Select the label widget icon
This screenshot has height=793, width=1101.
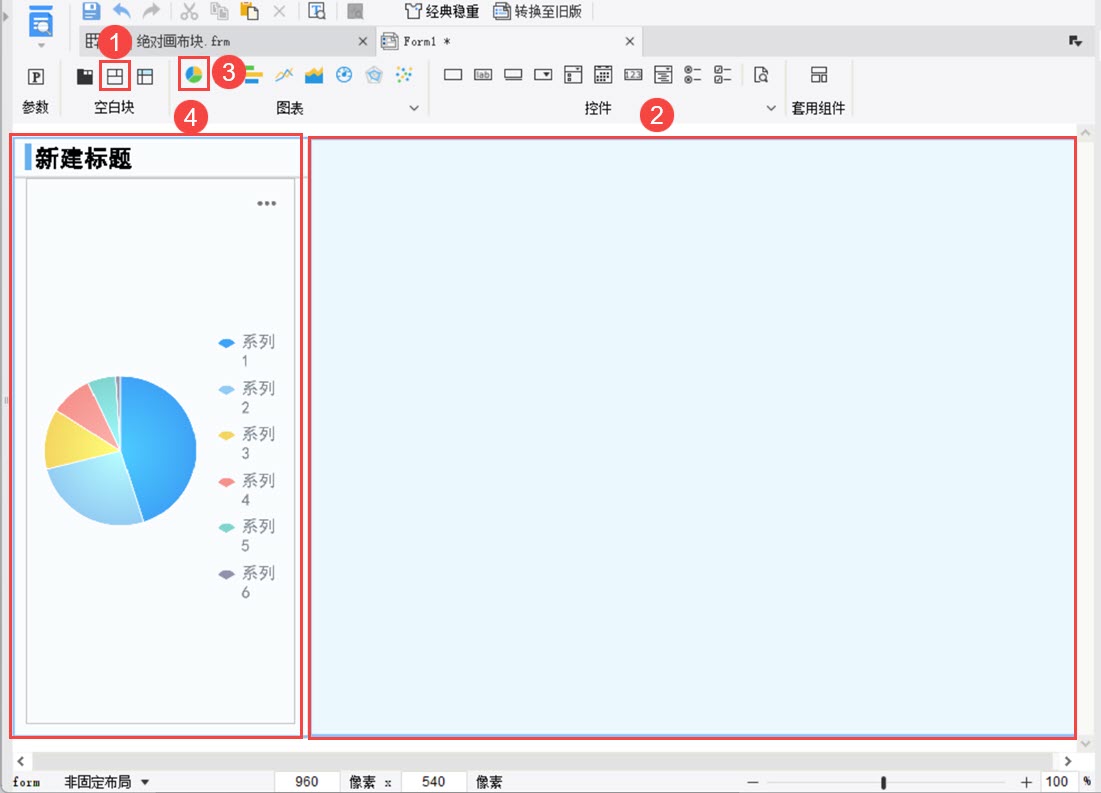click(483, 74)
